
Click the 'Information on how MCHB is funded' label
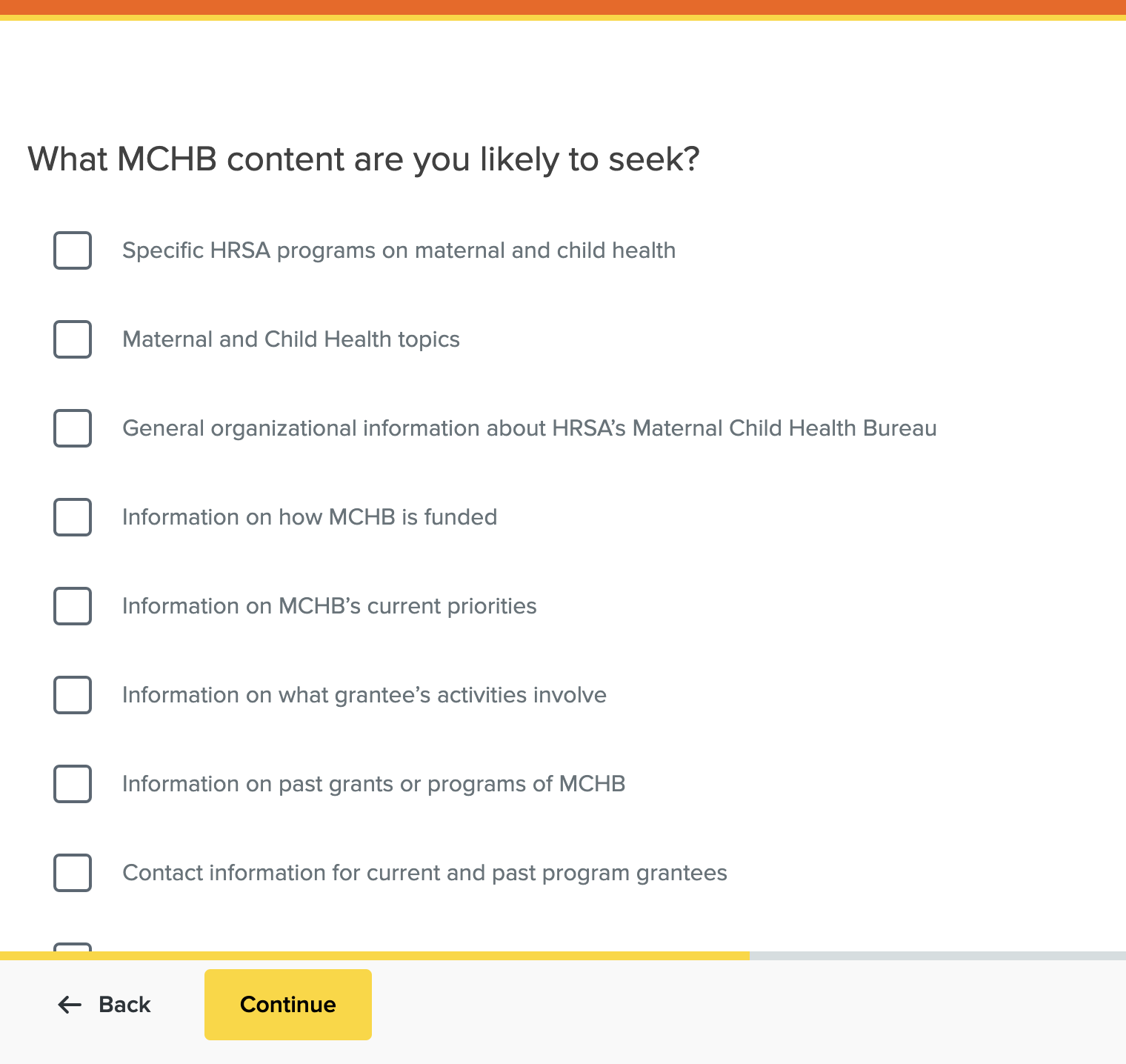coord(310,517)
